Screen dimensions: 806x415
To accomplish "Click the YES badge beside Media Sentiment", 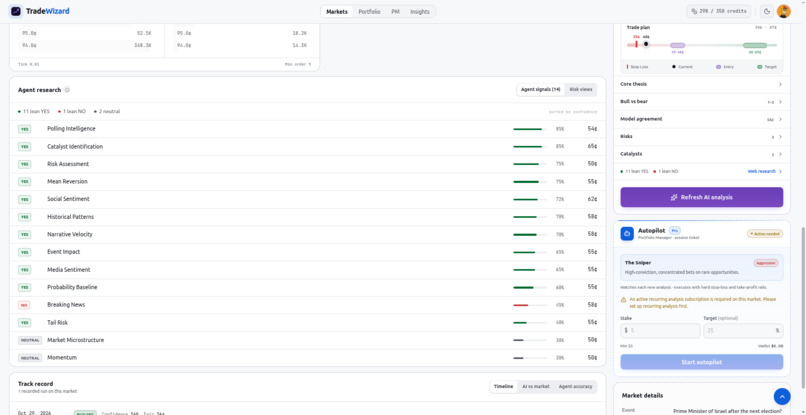I will 24,269.
